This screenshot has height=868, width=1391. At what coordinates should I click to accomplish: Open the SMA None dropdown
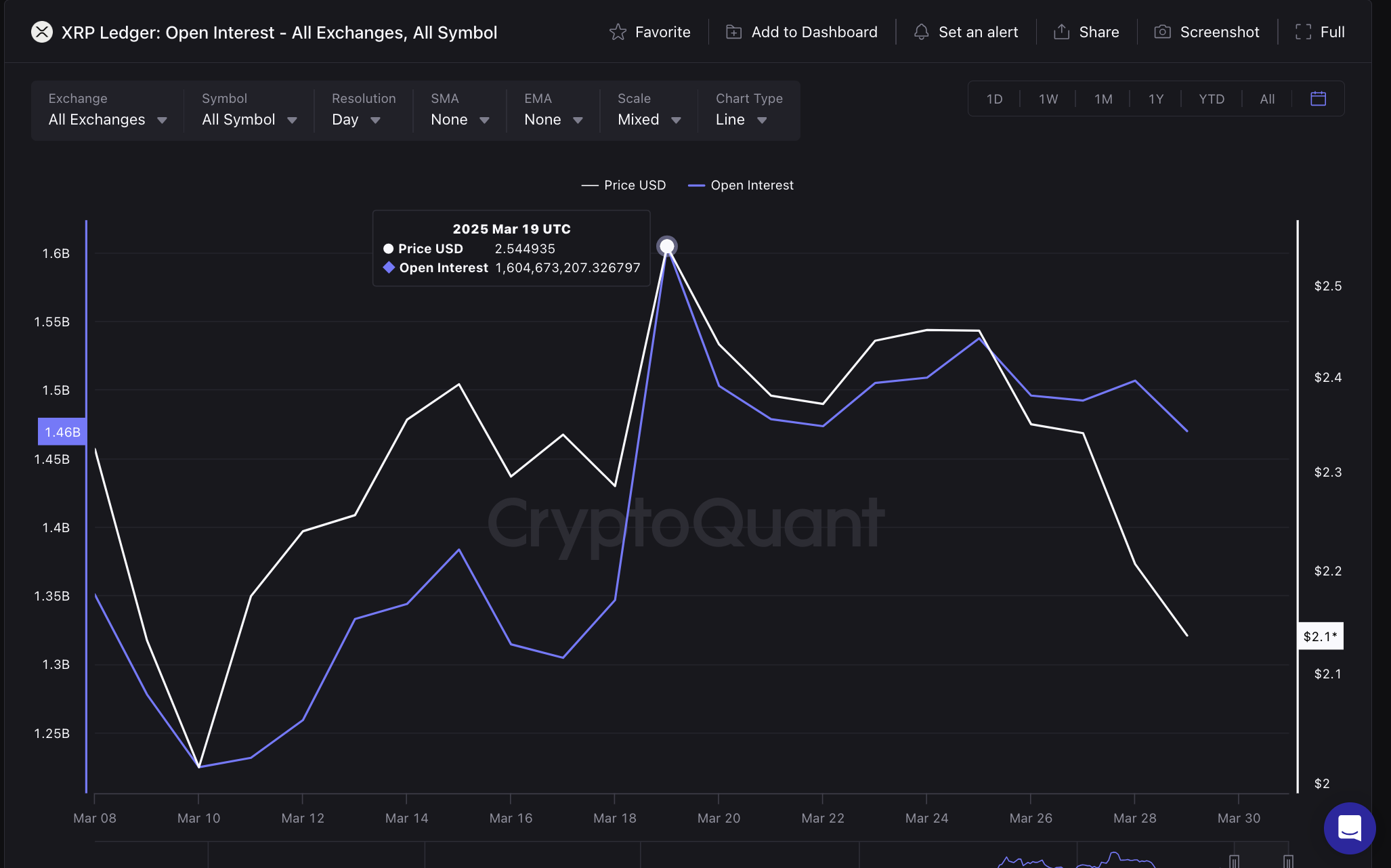pos(460,110)
